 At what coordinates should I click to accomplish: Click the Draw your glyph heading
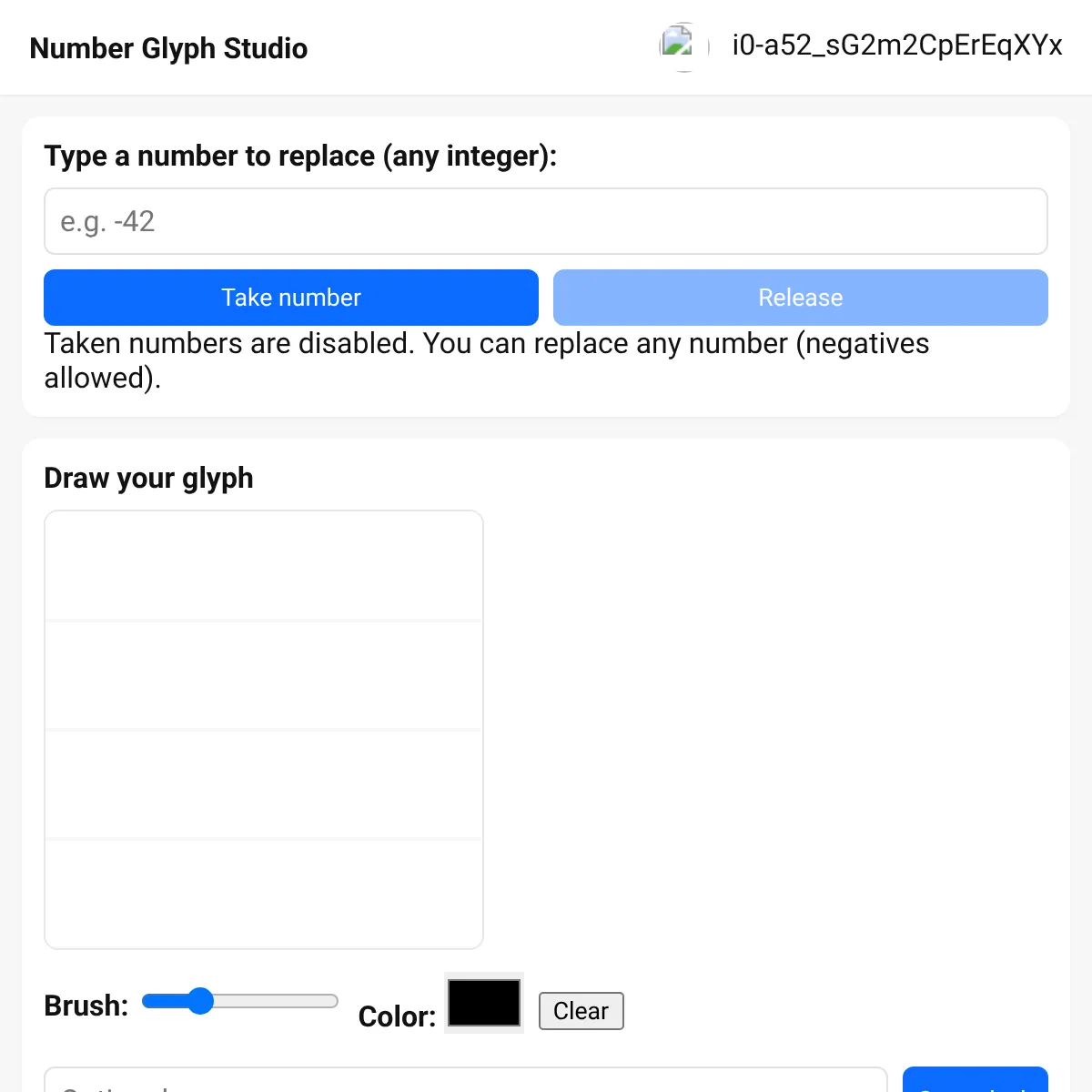pos(149,478)
